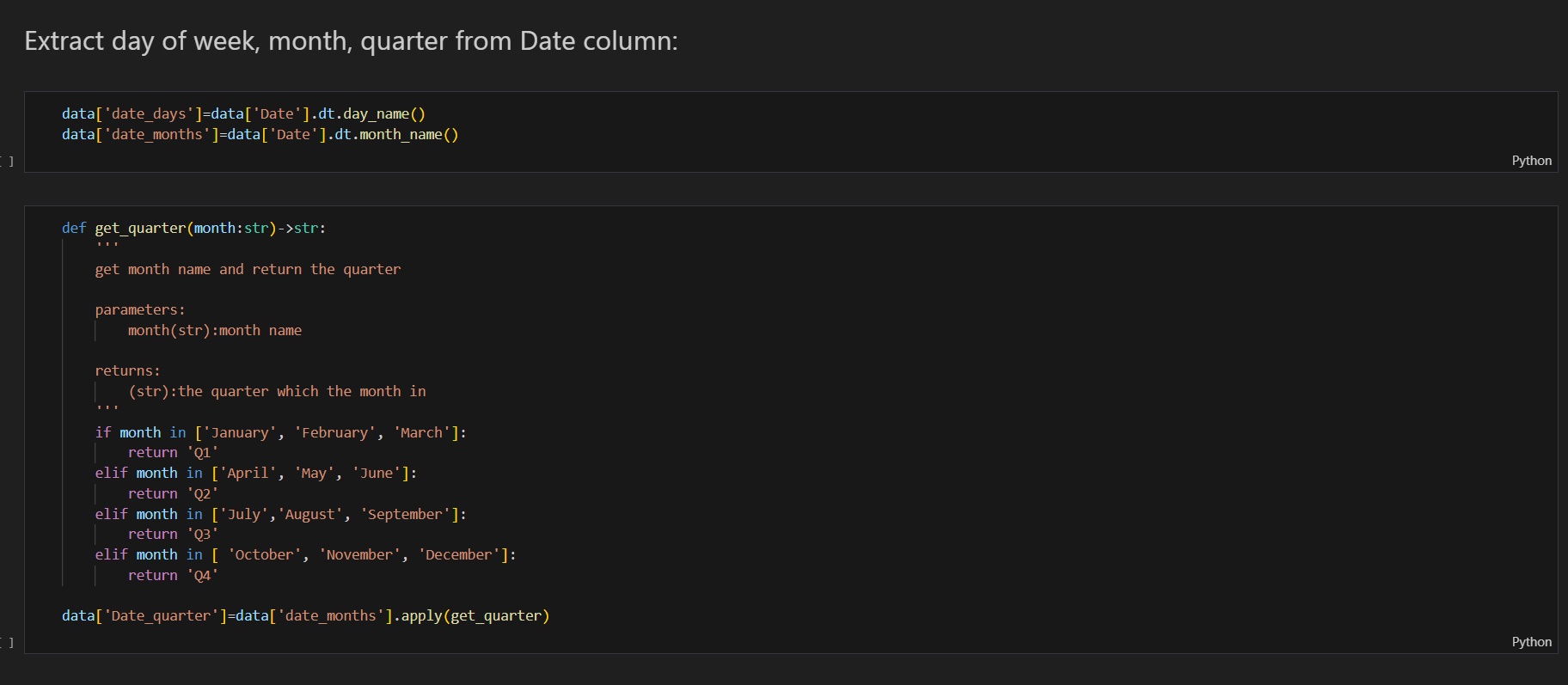Click the execution count bracket of first cell
This screenshot has height=685, width=1568.
click(9, 161)
